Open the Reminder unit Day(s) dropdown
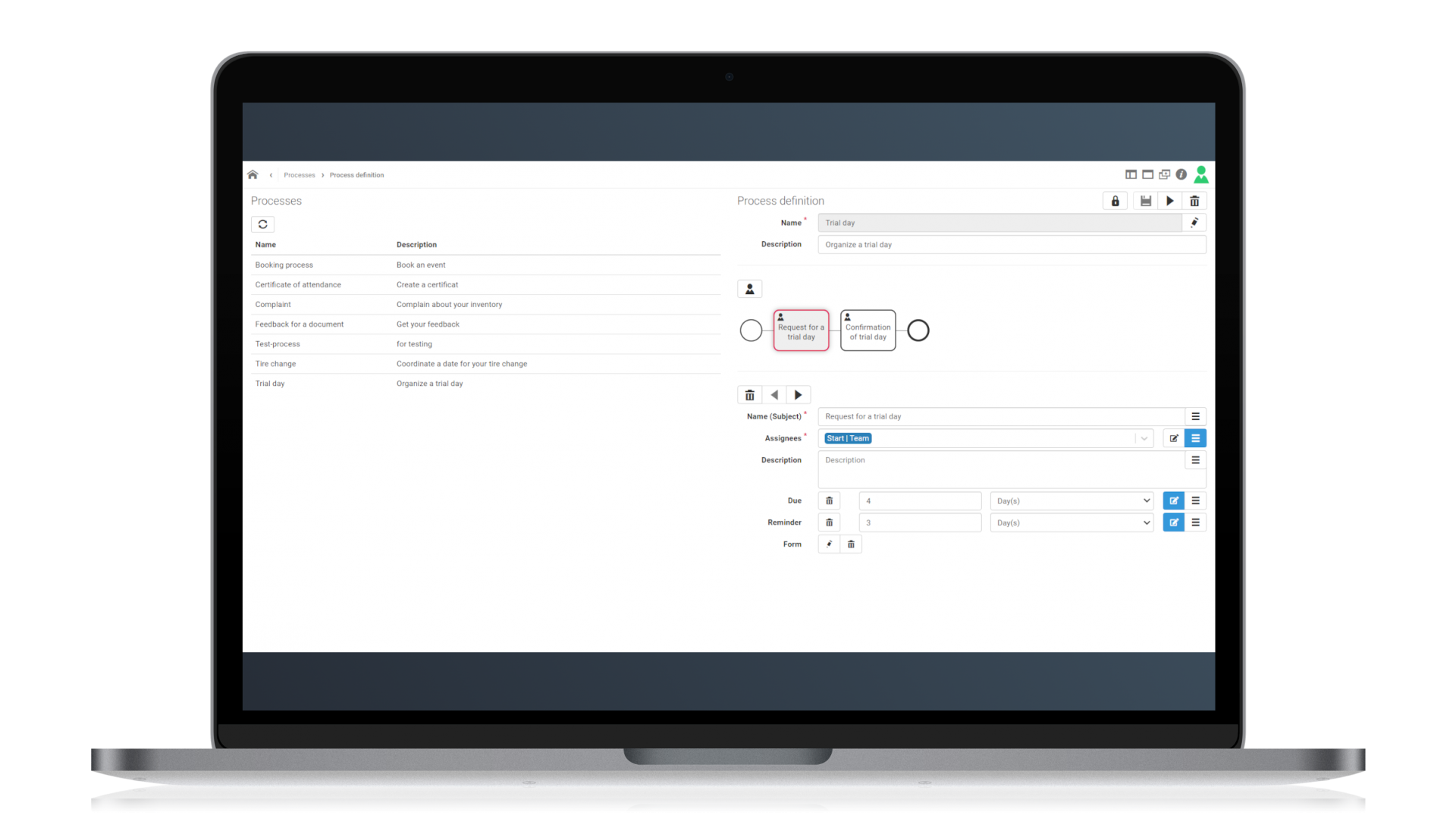 click(1072, 523)
